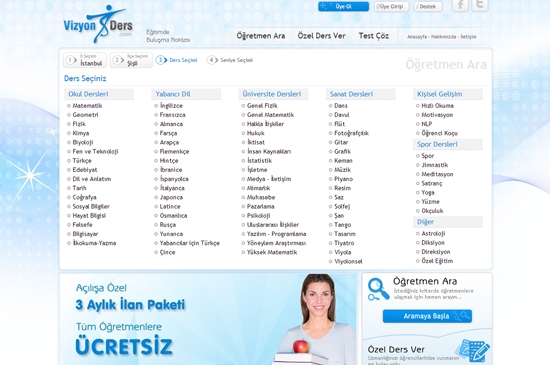550x365 pixels.
Task: Select the Satranç lesson
Action: tap(432, 183)
